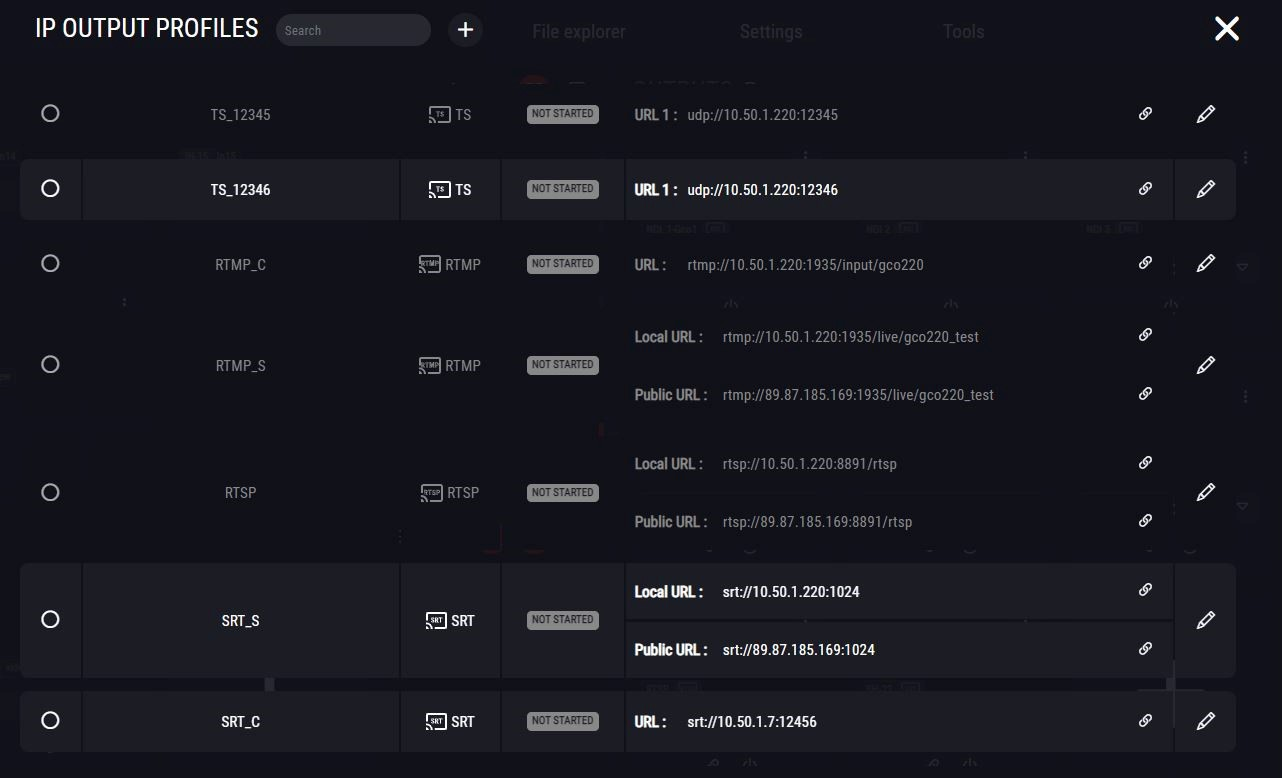
Task: Open the File explorer tab
Action: [x=579, y=32]
